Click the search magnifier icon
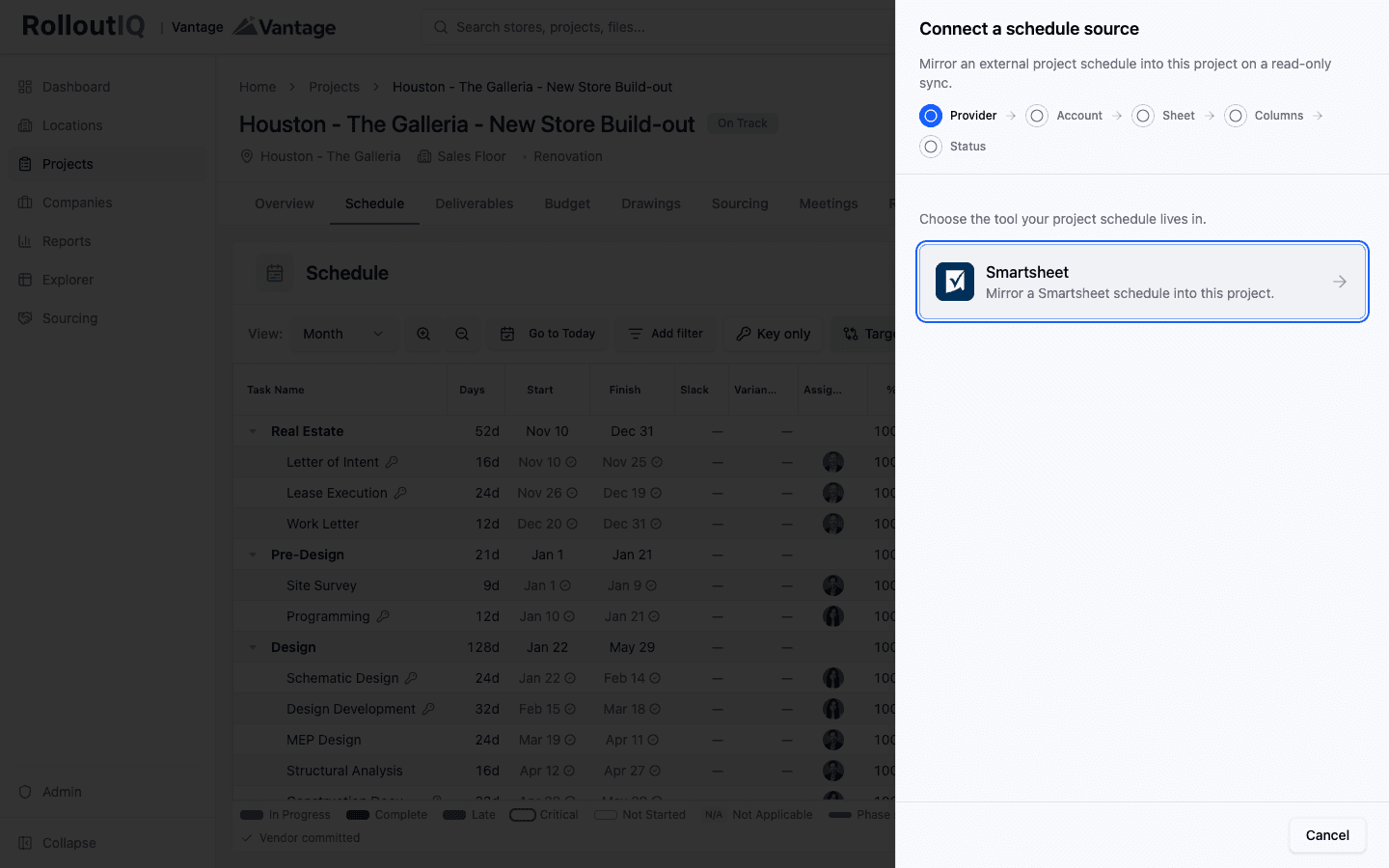This screenshot has height=868, width=1389. 440,27
